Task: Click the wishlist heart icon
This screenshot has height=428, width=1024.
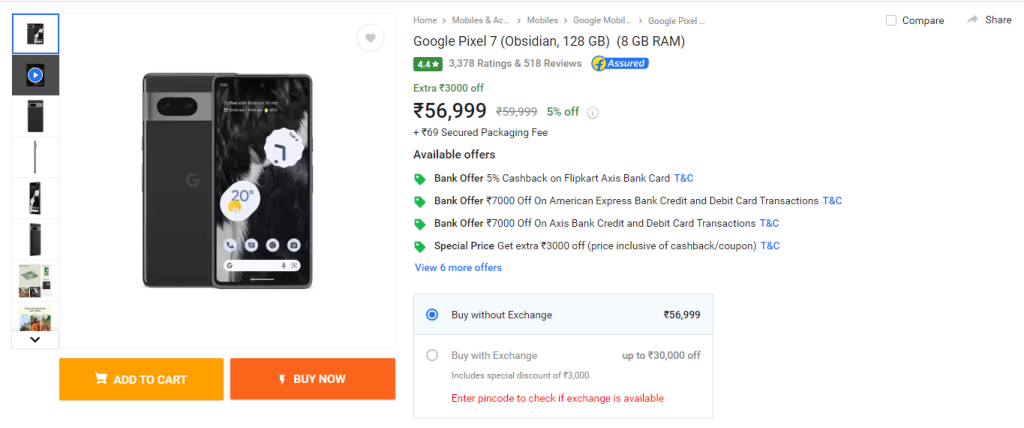Action: pyautogui.click(x=370, y=38)
